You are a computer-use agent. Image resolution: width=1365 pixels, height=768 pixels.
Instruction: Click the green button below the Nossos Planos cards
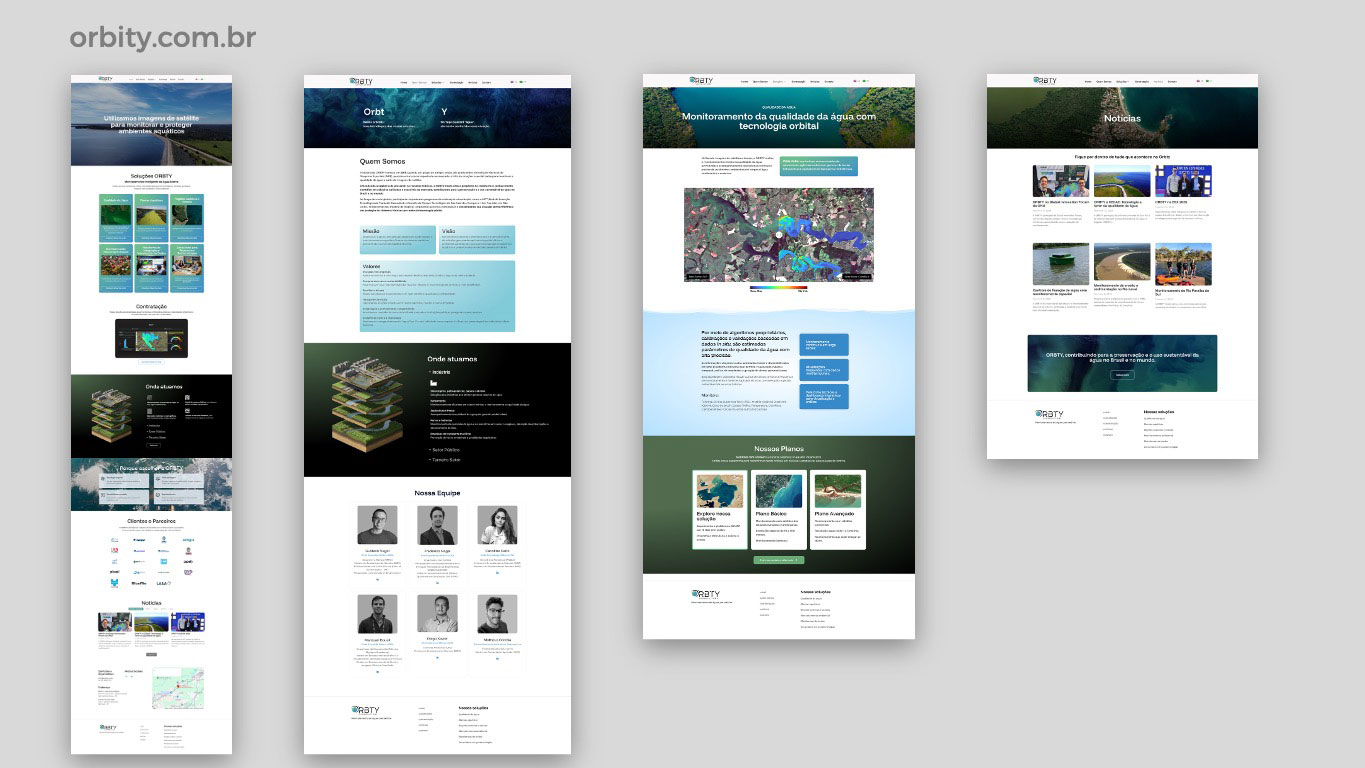778,560
